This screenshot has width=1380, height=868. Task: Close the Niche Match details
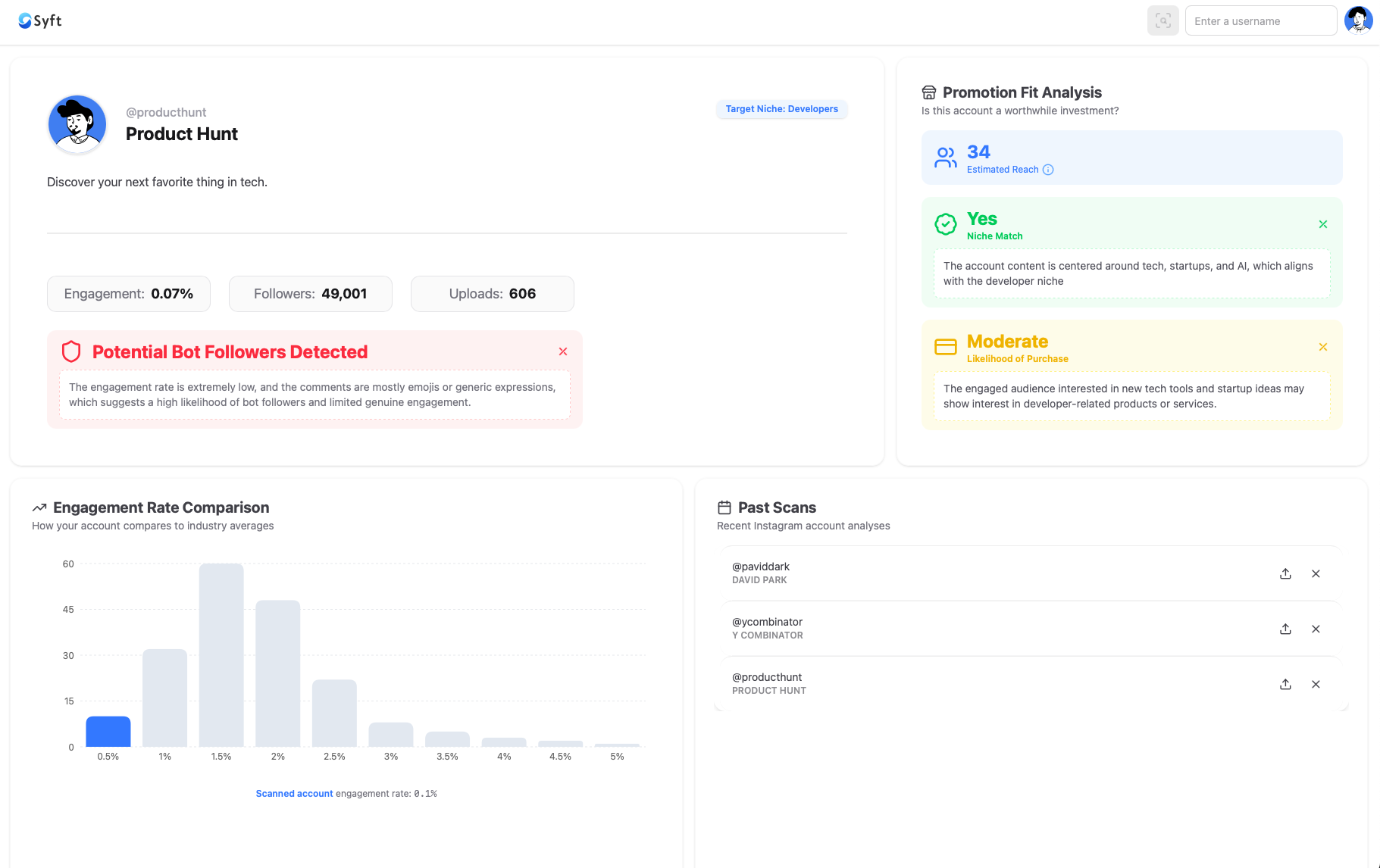pos(1323,224)
